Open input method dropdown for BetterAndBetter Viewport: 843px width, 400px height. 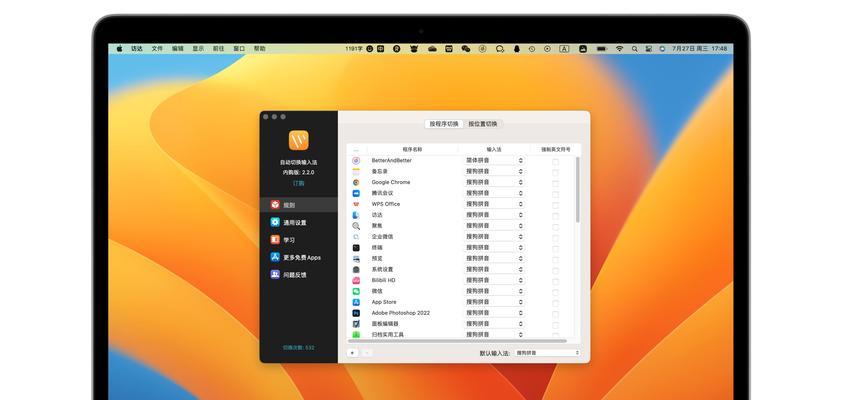(x=494, y=160)
